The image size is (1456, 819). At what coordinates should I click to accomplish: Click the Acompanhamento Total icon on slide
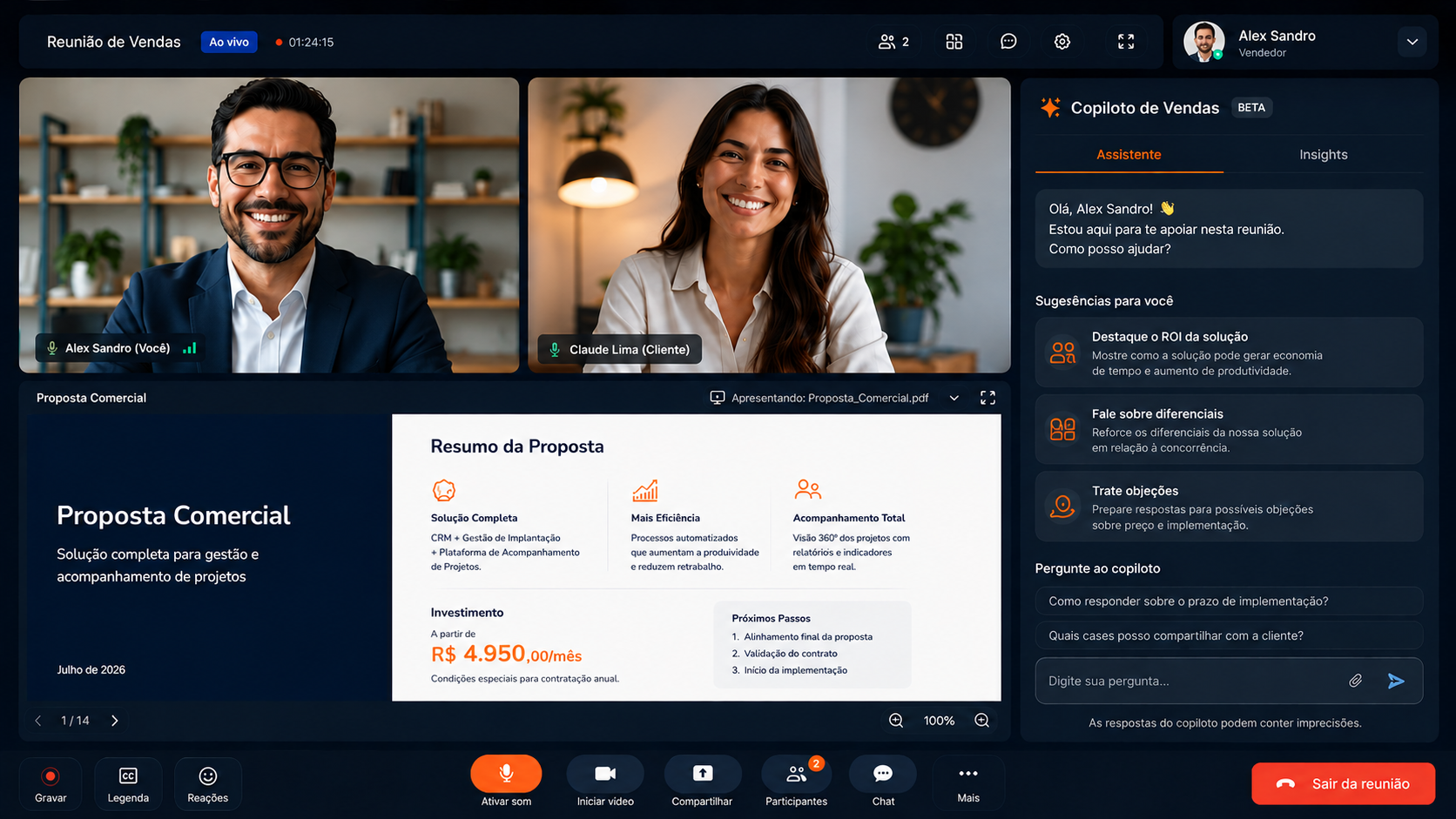tap(808, 490)
